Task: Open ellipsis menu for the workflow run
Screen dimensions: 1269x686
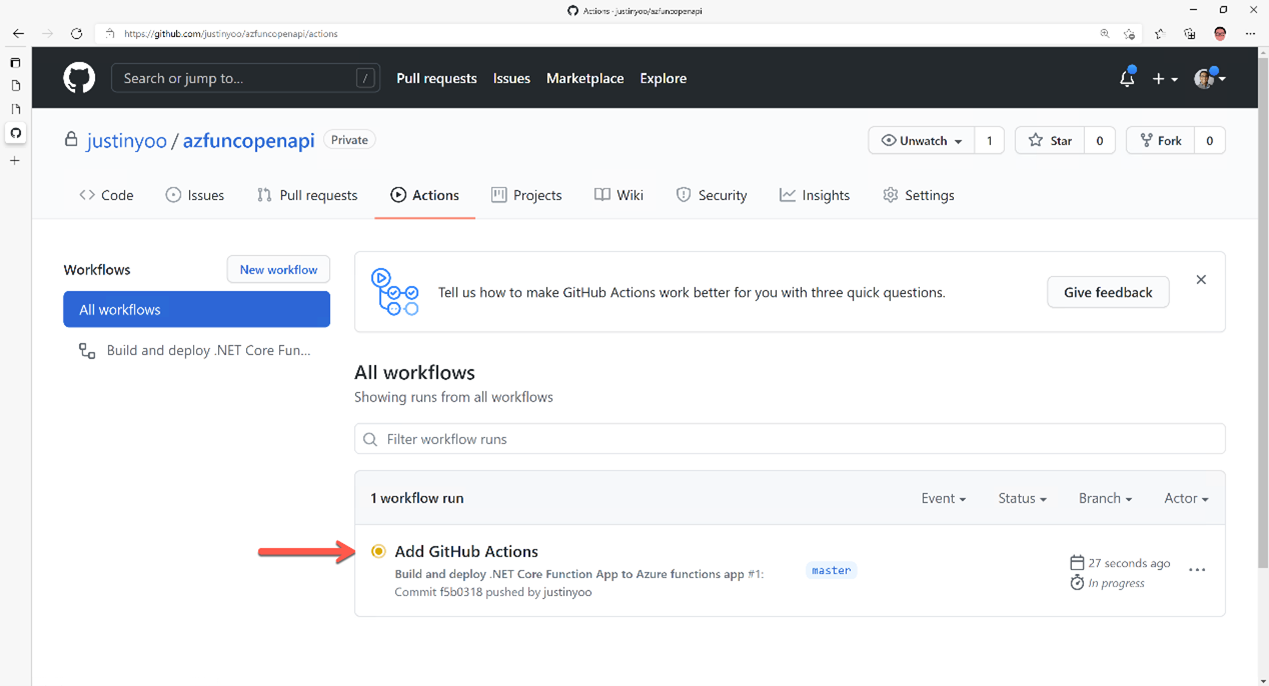Action: click(x=1197, y=570)
